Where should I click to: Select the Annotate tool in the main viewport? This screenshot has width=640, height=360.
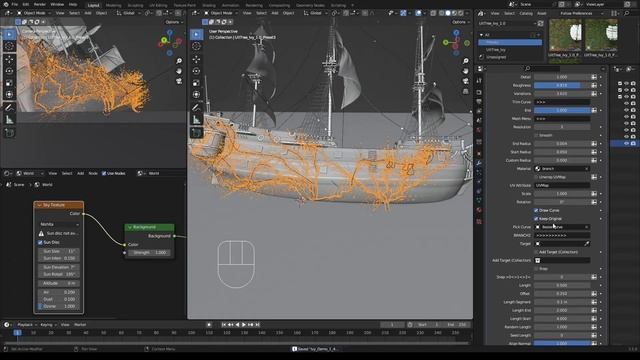pos(196,108)
